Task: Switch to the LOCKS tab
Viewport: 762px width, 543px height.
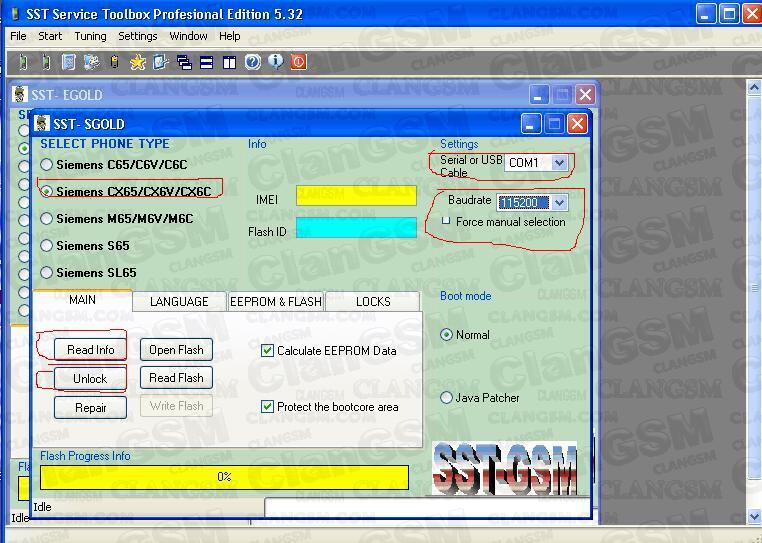Action: [373, 301]
